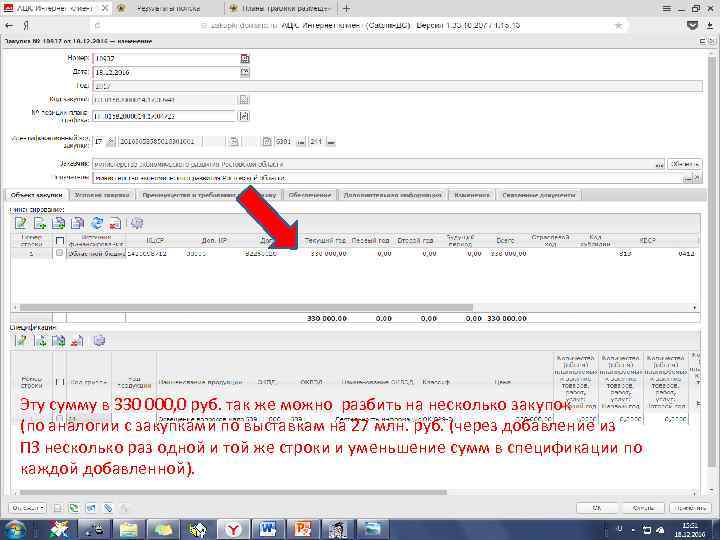
Task: Click the gear settings icon in the financing toolbar
Action: pos(137,223)
